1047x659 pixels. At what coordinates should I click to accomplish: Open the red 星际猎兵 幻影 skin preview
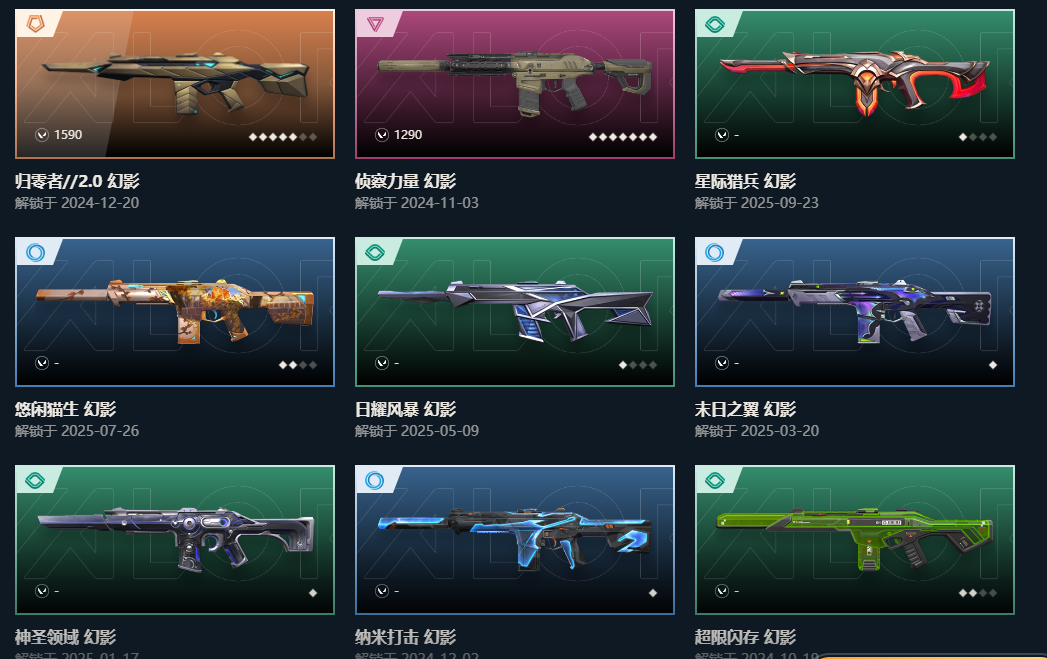[855, 79]
